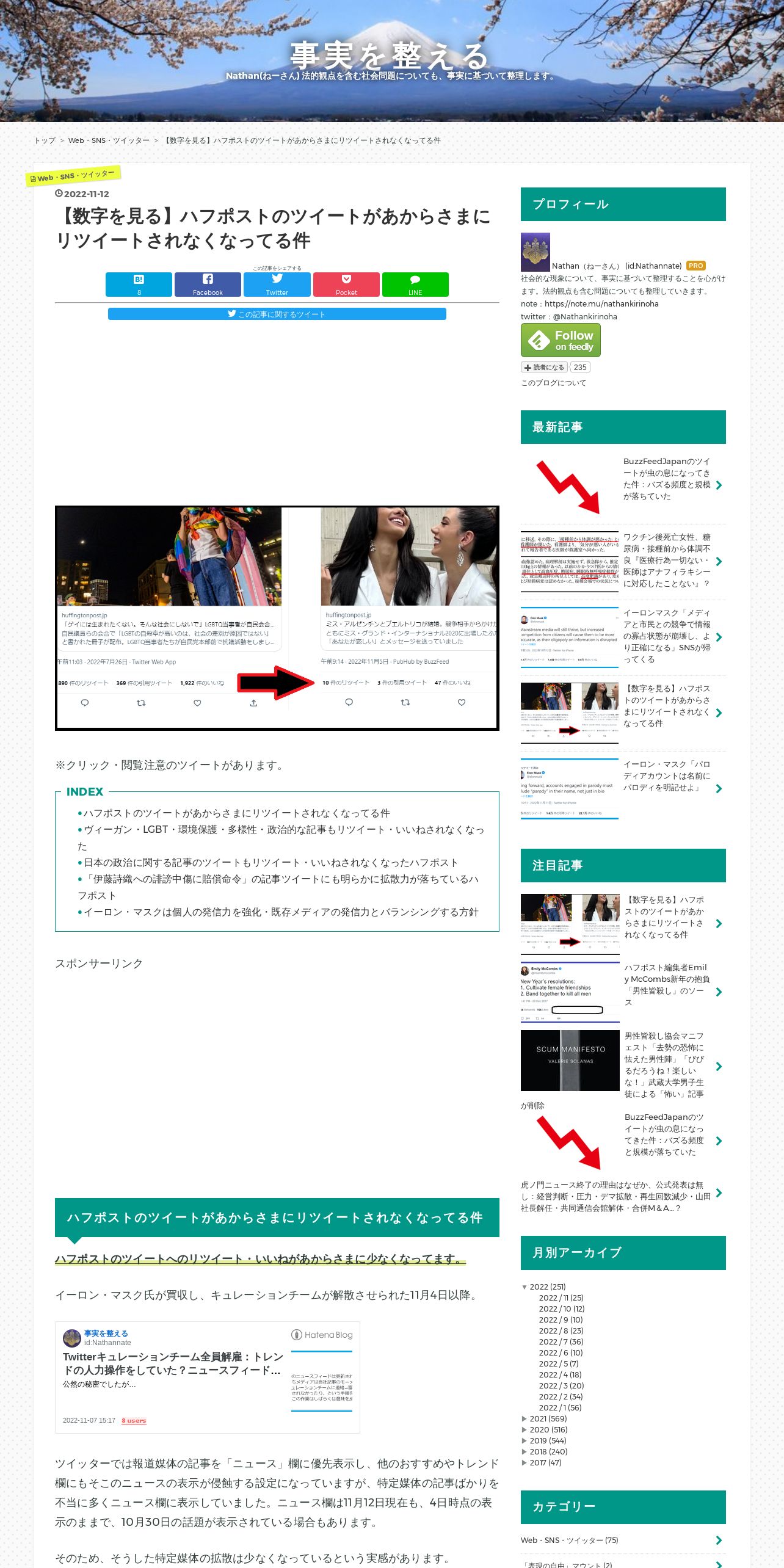Expand the 2017 (47) archive year
This screenshot has width=784, height=1568.
coord(524,1463)
